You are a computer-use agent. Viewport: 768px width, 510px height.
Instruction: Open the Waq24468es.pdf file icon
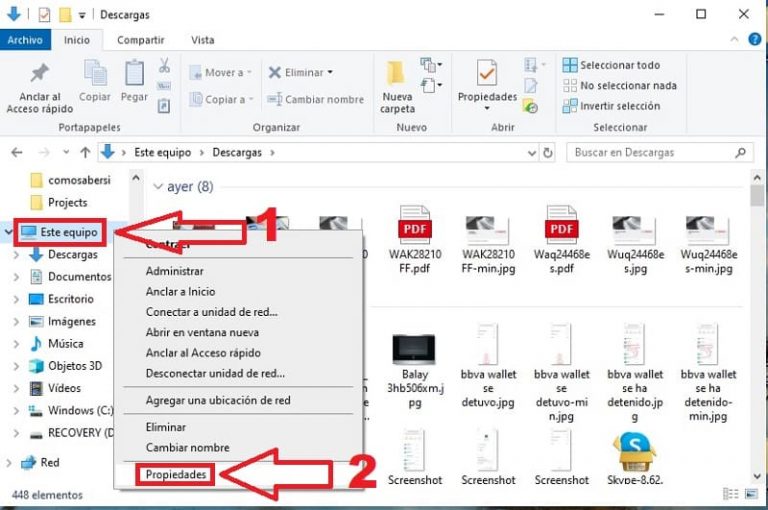coord(561,225)
